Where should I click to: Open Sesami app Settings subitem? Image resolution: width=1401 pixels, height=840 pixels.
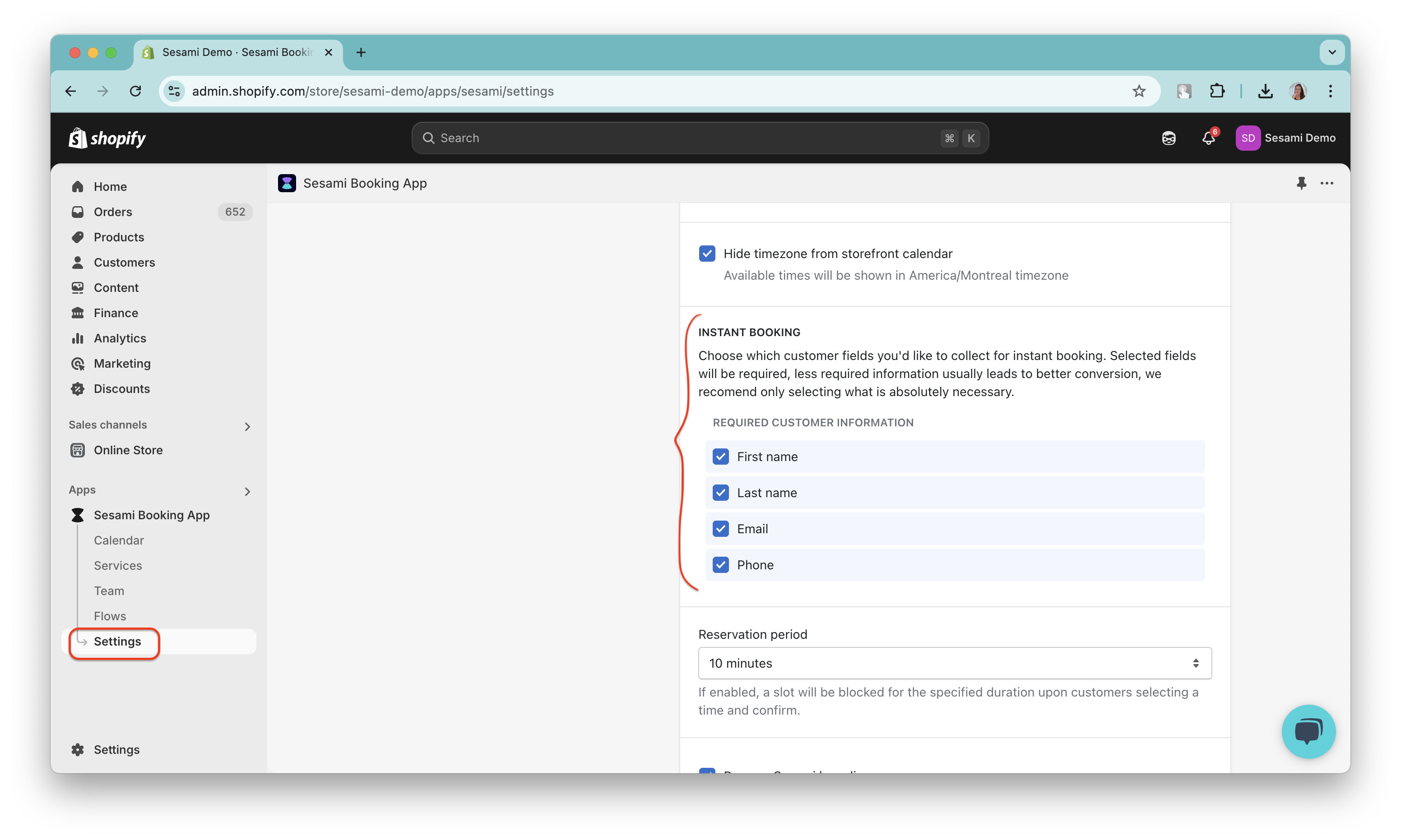coord(117,642)
